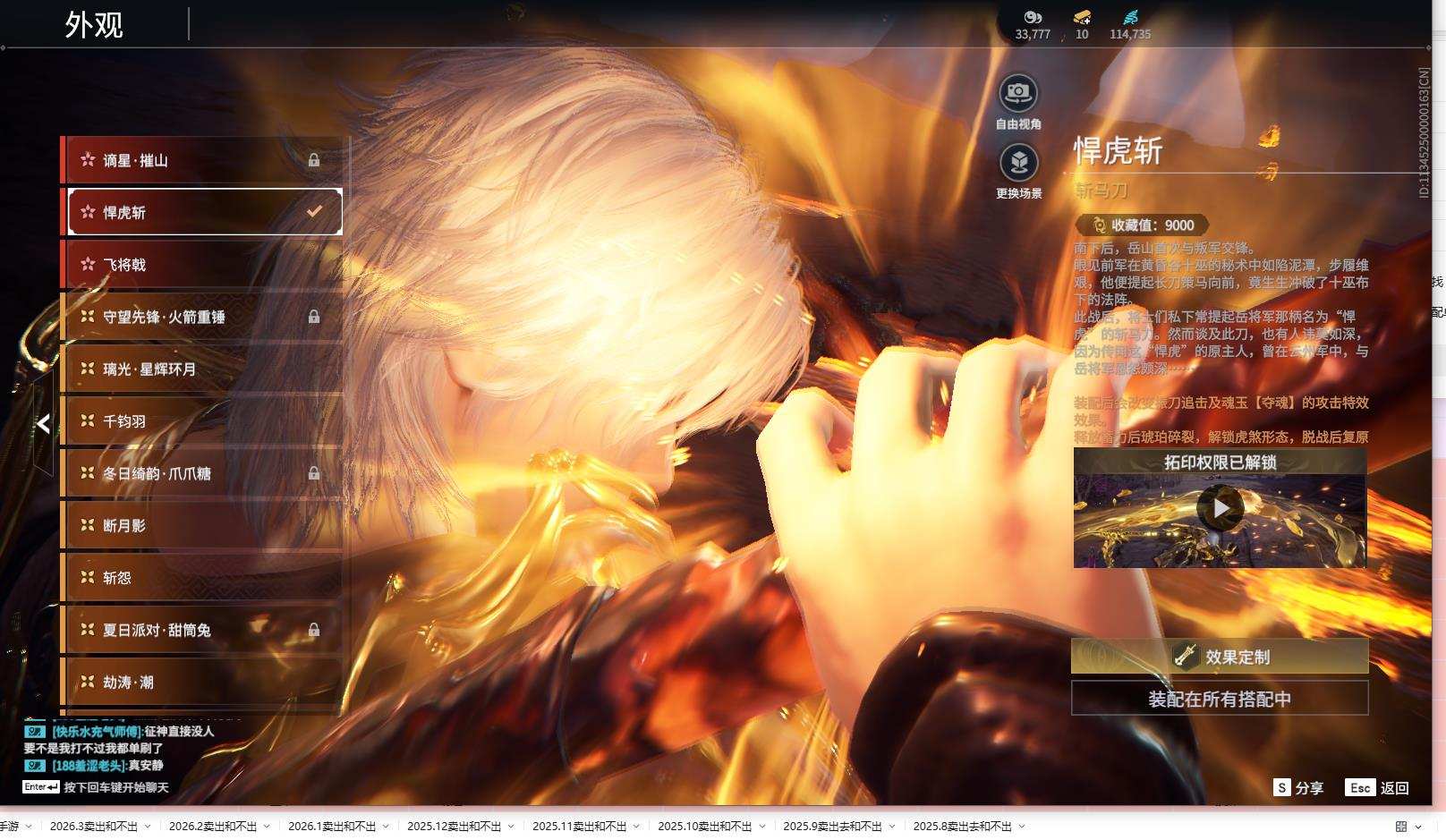Click the lock icon on 摘星·摧山
Viewport: 1446px width, 840px height.
click(x=314, y=160)
